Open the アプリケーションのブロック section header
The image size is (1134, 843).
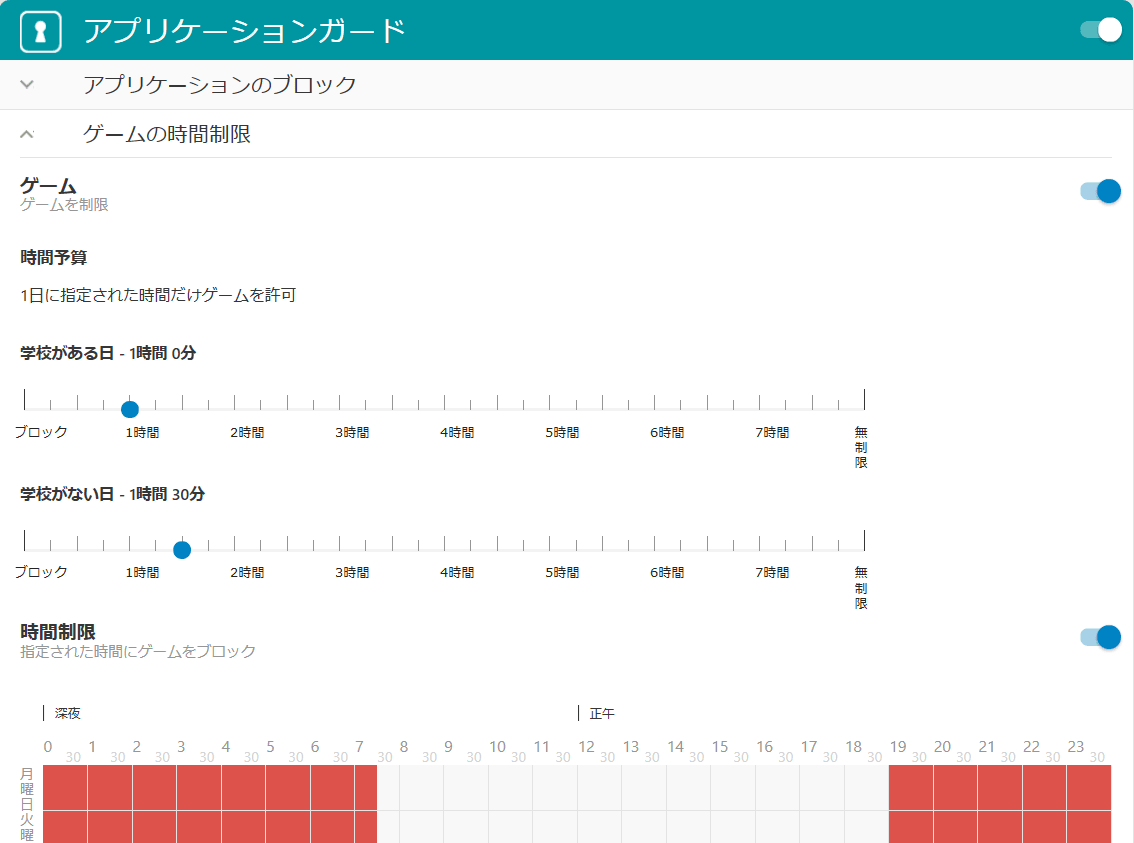click(x=220, y=85)
